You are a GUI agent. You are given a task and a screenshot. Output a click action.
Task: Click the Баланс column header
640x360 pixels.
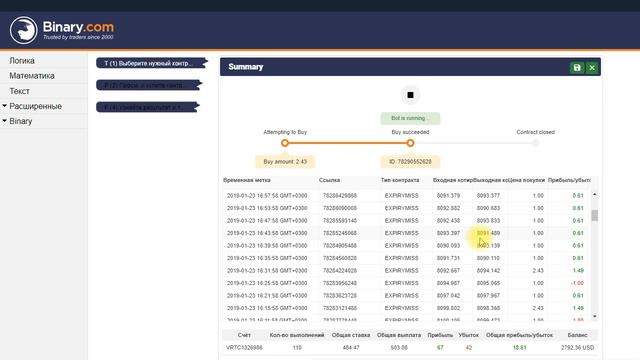click(x=577, y=335)
